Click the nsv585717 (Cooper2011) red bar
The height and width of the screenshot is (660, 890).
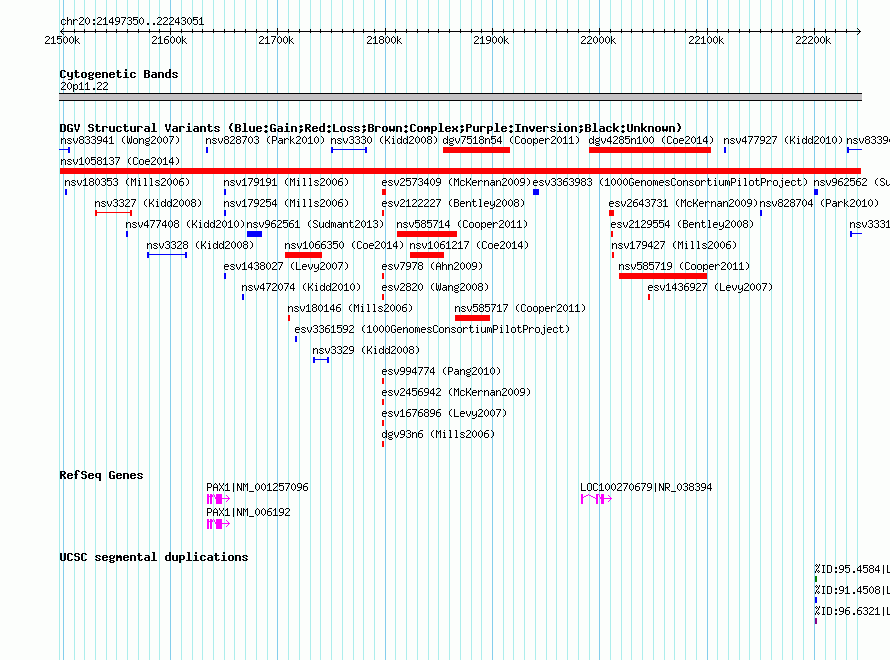tap(472, 318)
